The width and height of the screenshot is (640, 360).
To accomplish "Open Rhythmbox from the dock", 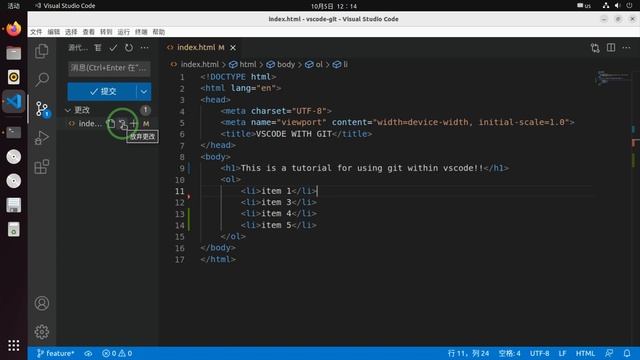I will pyautogui.click(x=14, y=77).
